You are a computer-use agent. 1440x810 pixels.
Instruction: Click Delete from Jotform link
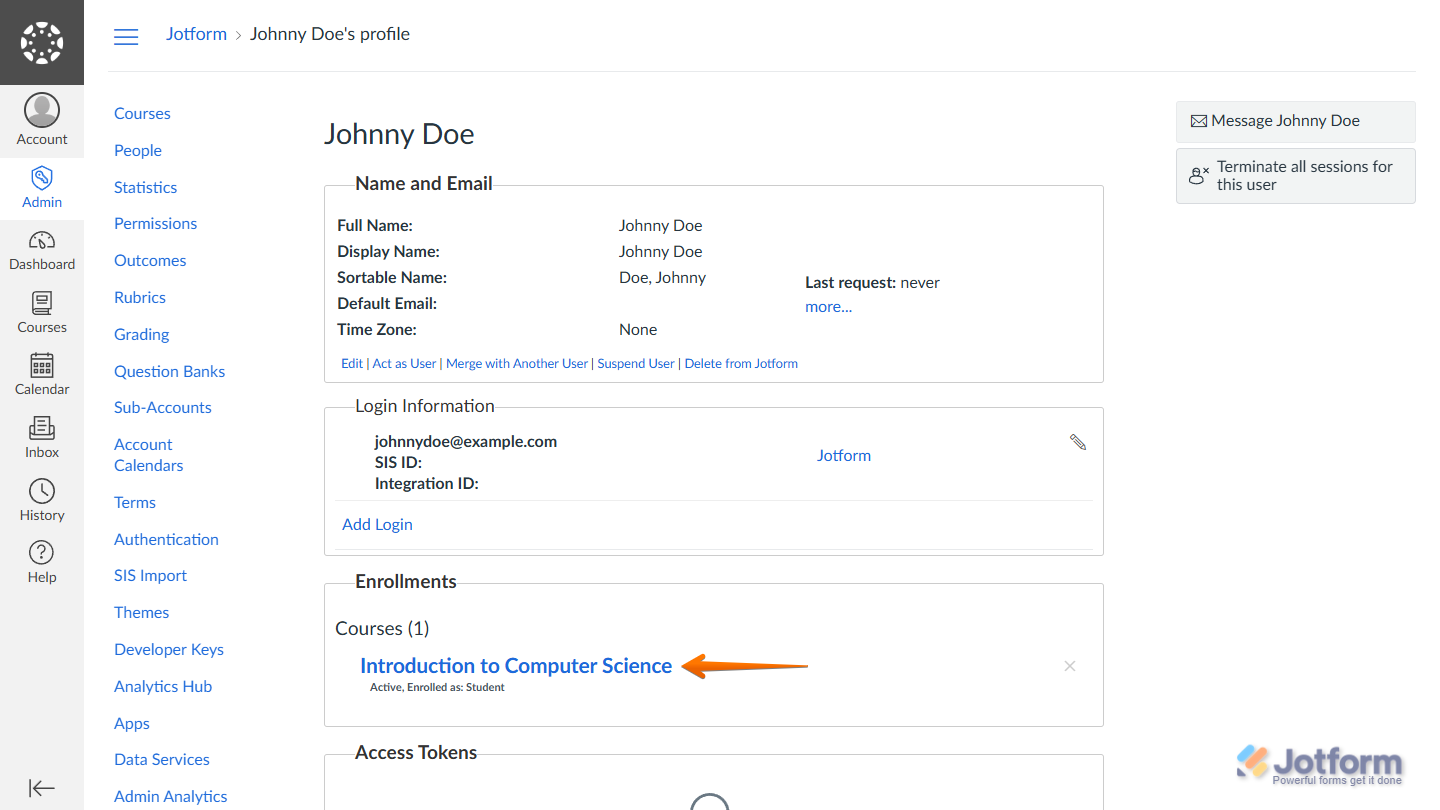(x=741, y=364)
